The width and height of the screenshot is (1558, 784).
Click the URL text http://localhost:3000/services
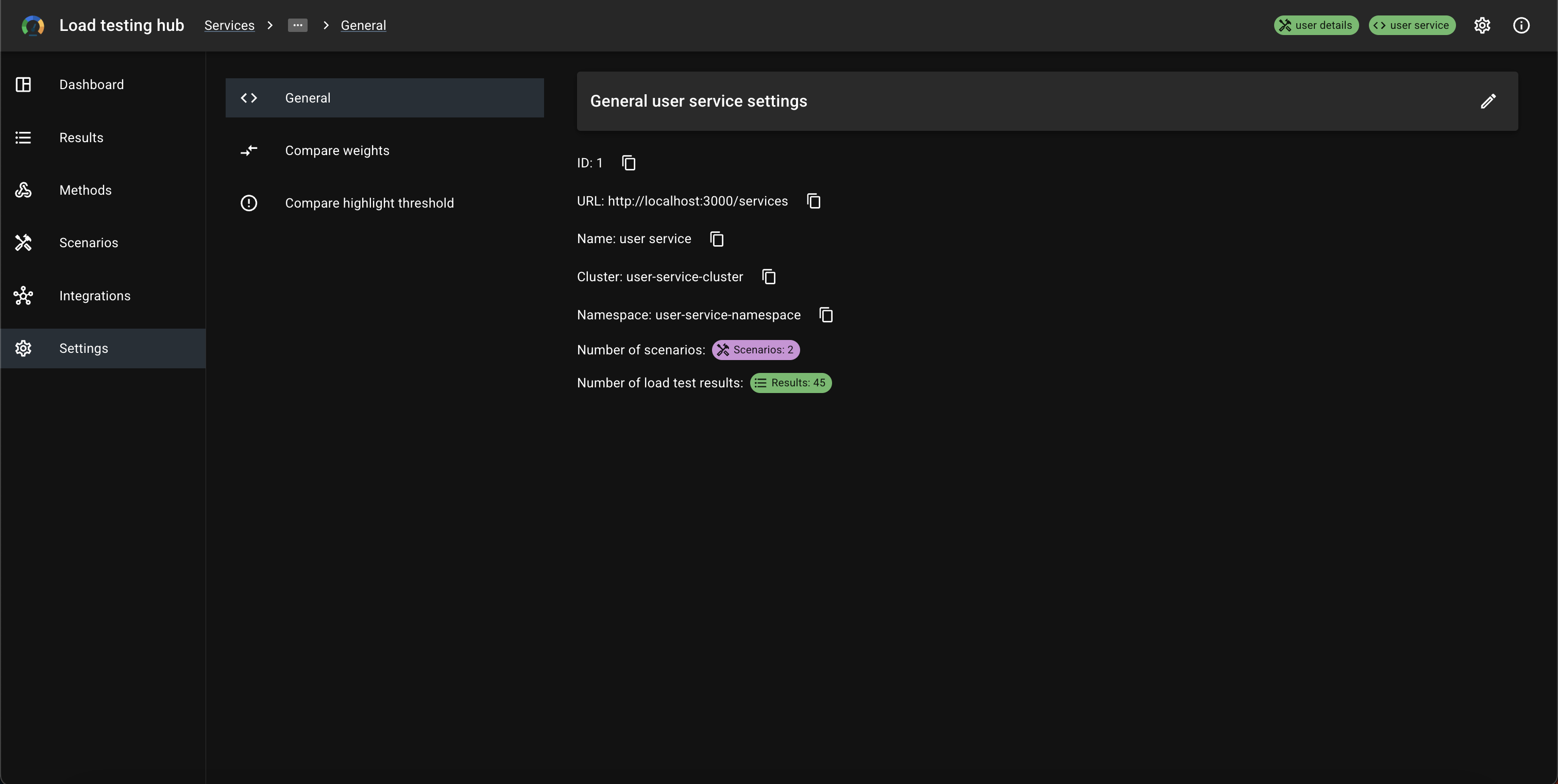pos(698,201)
